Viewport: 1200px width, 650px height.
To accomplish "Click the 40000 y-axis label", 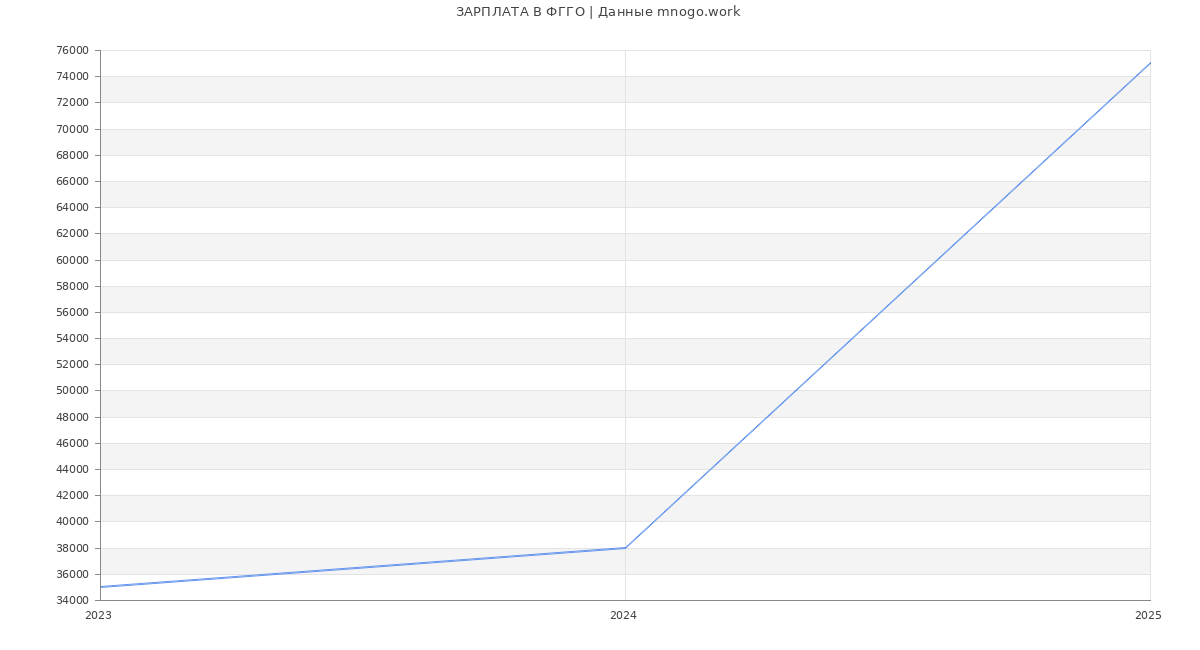I will [72, 522].
